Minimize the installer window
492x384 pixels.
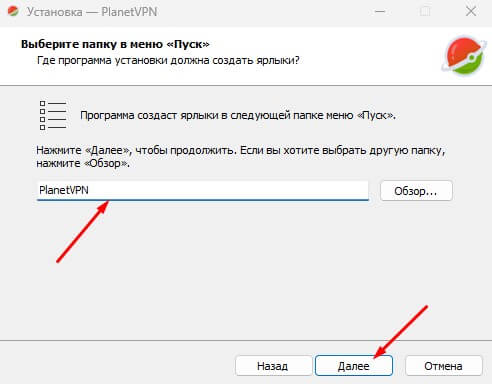380,11
